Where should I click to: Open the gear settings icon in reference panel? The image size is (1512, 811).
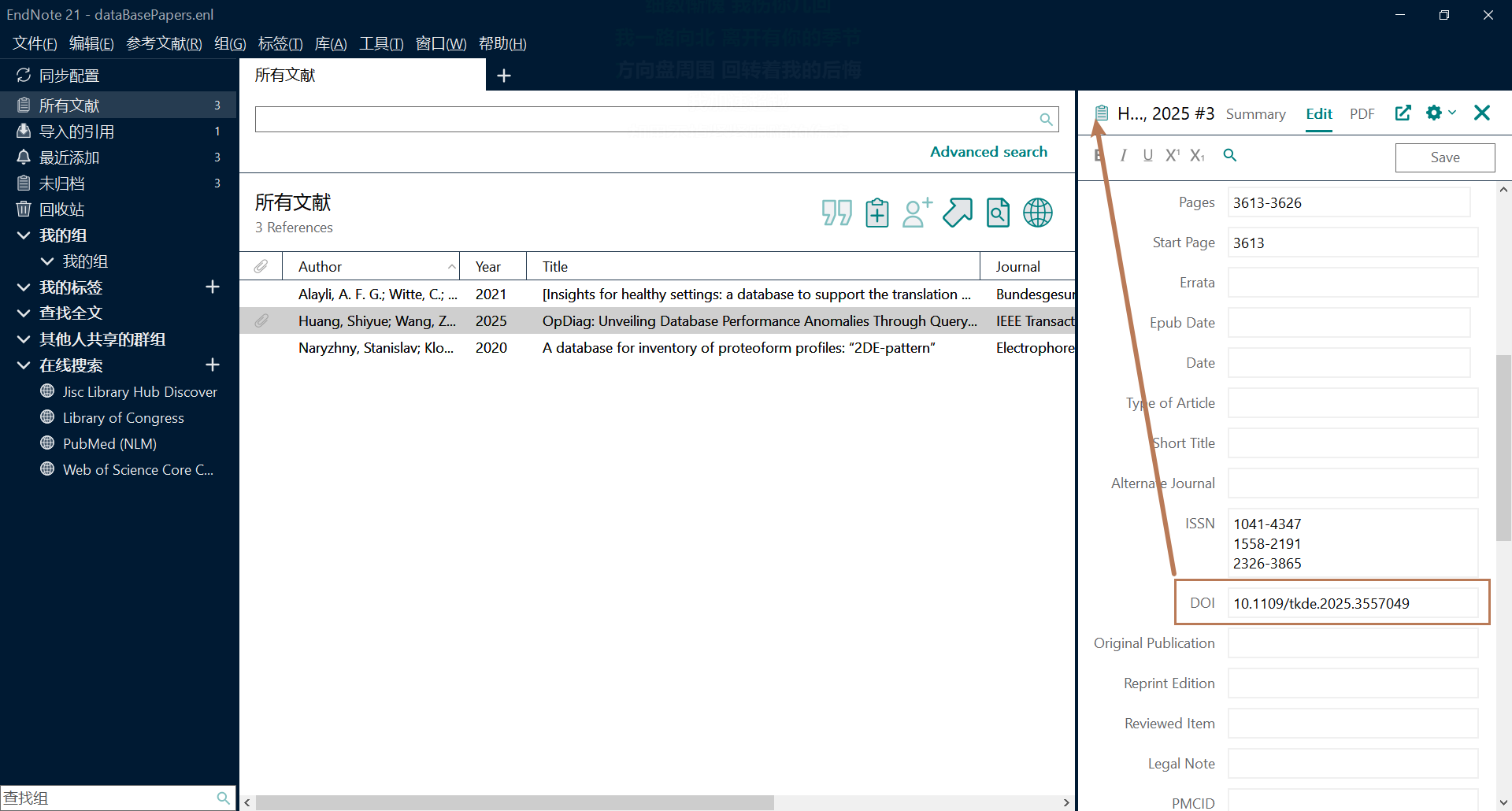tap(1433, 113)
